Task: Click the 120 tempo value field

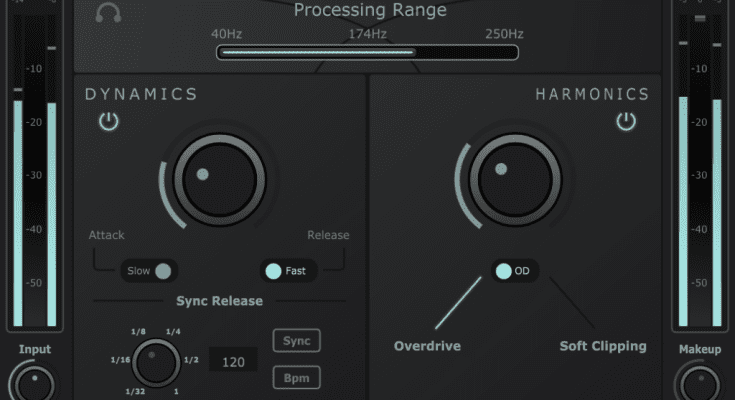Action: click(233, 360)
